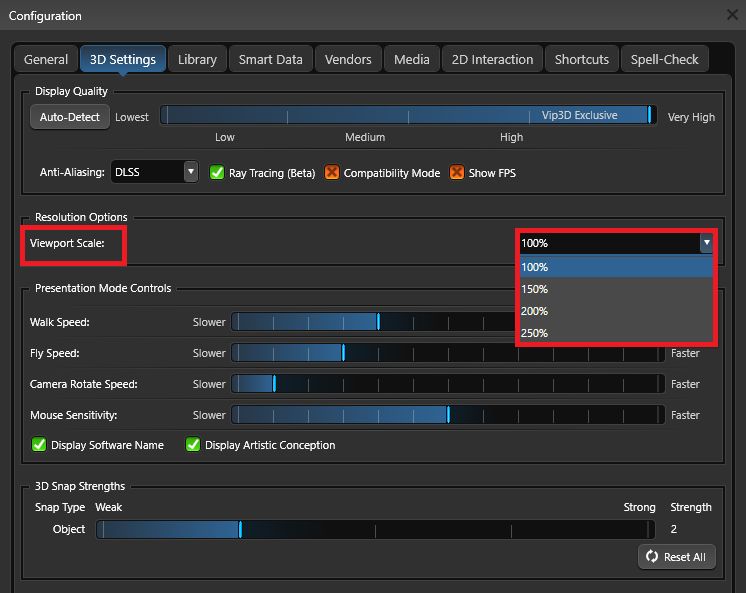The width and height of the screenshot is (746, 593).
Task: Click the Object snap strength slider
Action: [241, 530]
